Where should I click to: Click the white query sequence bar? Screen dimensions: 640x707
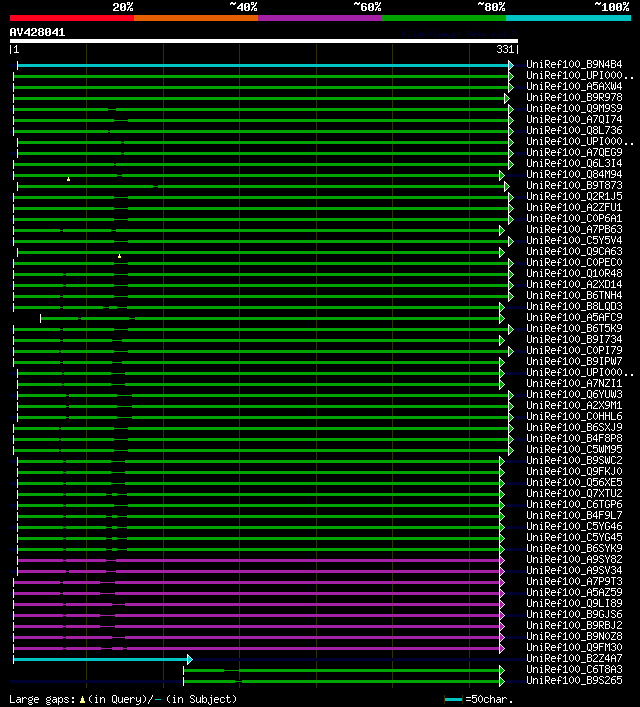tap(264, 41)
